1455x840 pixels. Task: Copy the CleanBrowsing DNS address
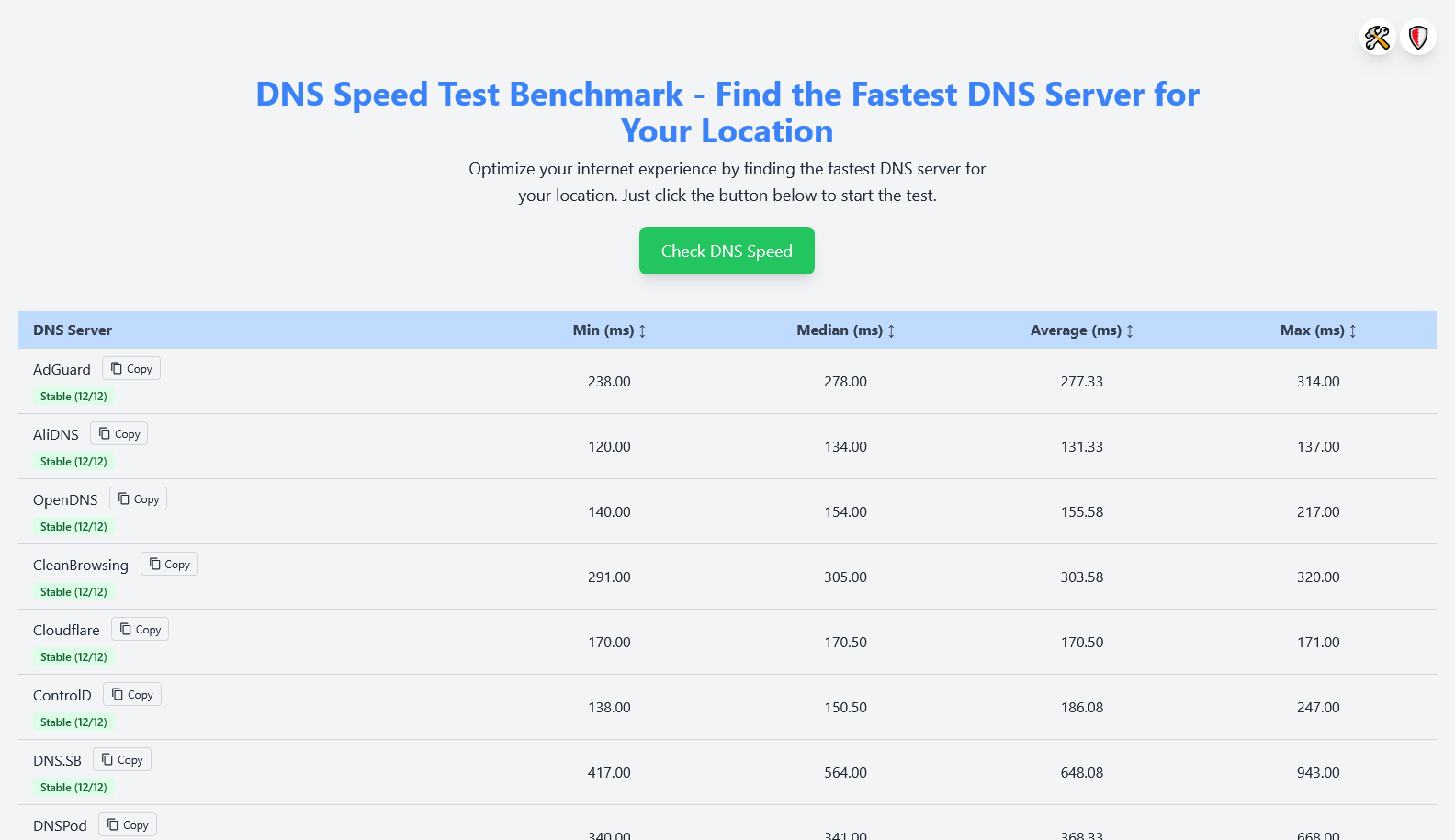pos(169,564)
